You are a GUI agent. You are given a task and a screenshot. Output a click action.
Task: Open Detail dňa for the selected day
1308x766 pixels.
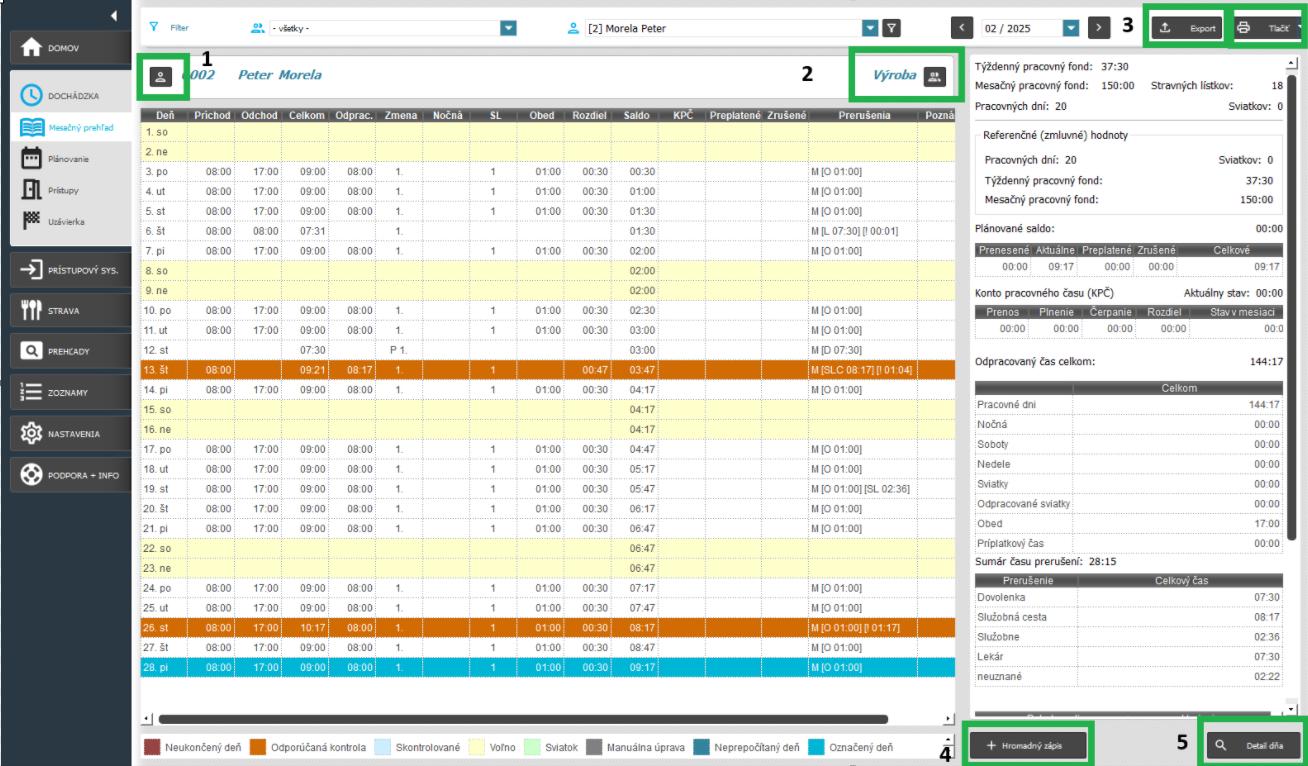(1254, 744)
